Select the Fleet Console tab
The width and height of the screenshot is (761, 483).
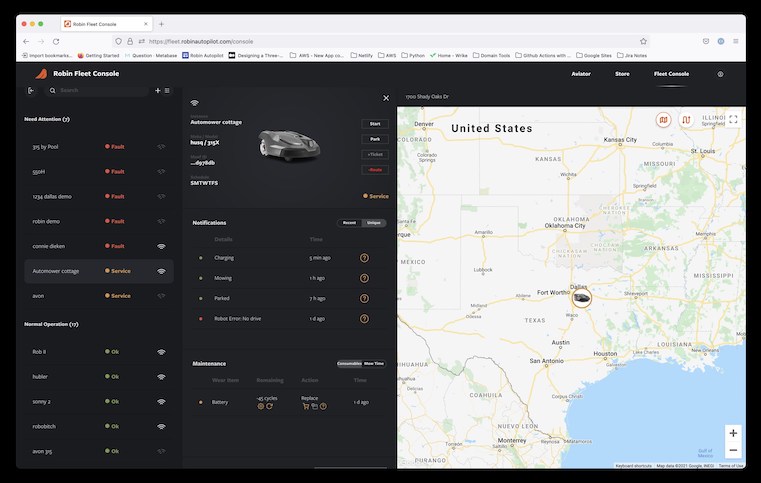click(x=671, y=74)
